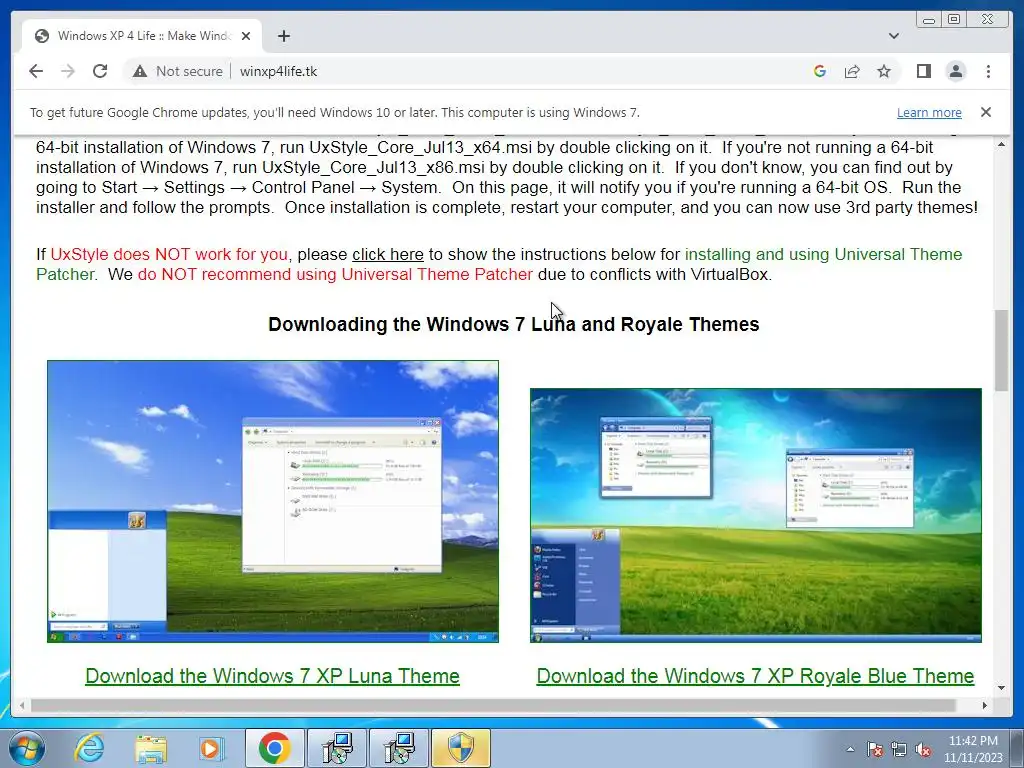Open the Not secure site warning info

(x=178, y=71)
